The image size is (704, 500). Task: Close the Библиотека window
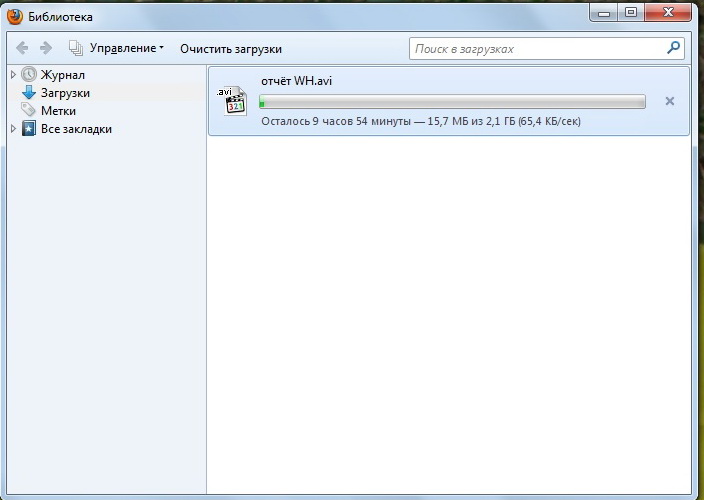pyautogui.click(x=668, y=13)
